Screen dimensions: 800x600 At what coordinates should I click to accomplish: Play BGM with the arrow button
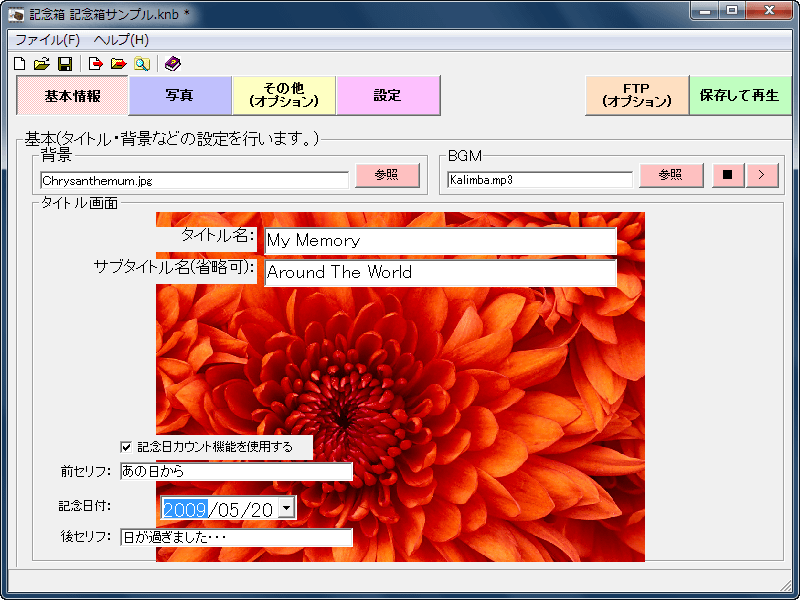(x=762, y=176)
